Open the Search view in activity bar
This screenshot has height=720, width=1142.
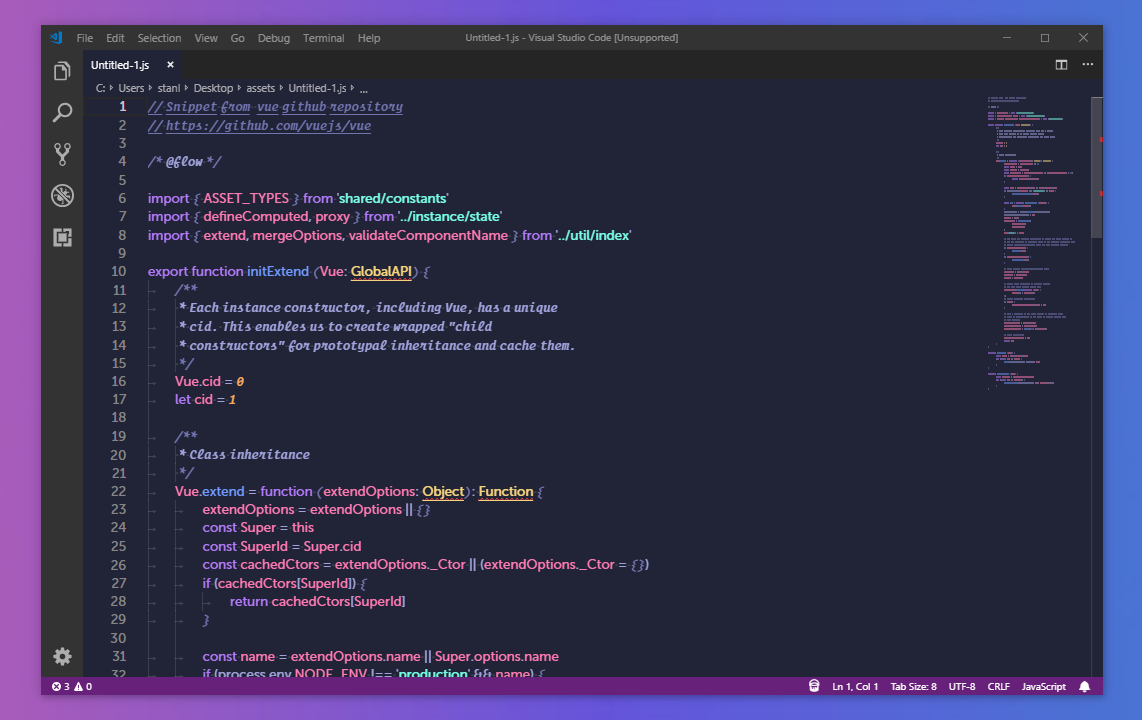click(x=62, y=112)
